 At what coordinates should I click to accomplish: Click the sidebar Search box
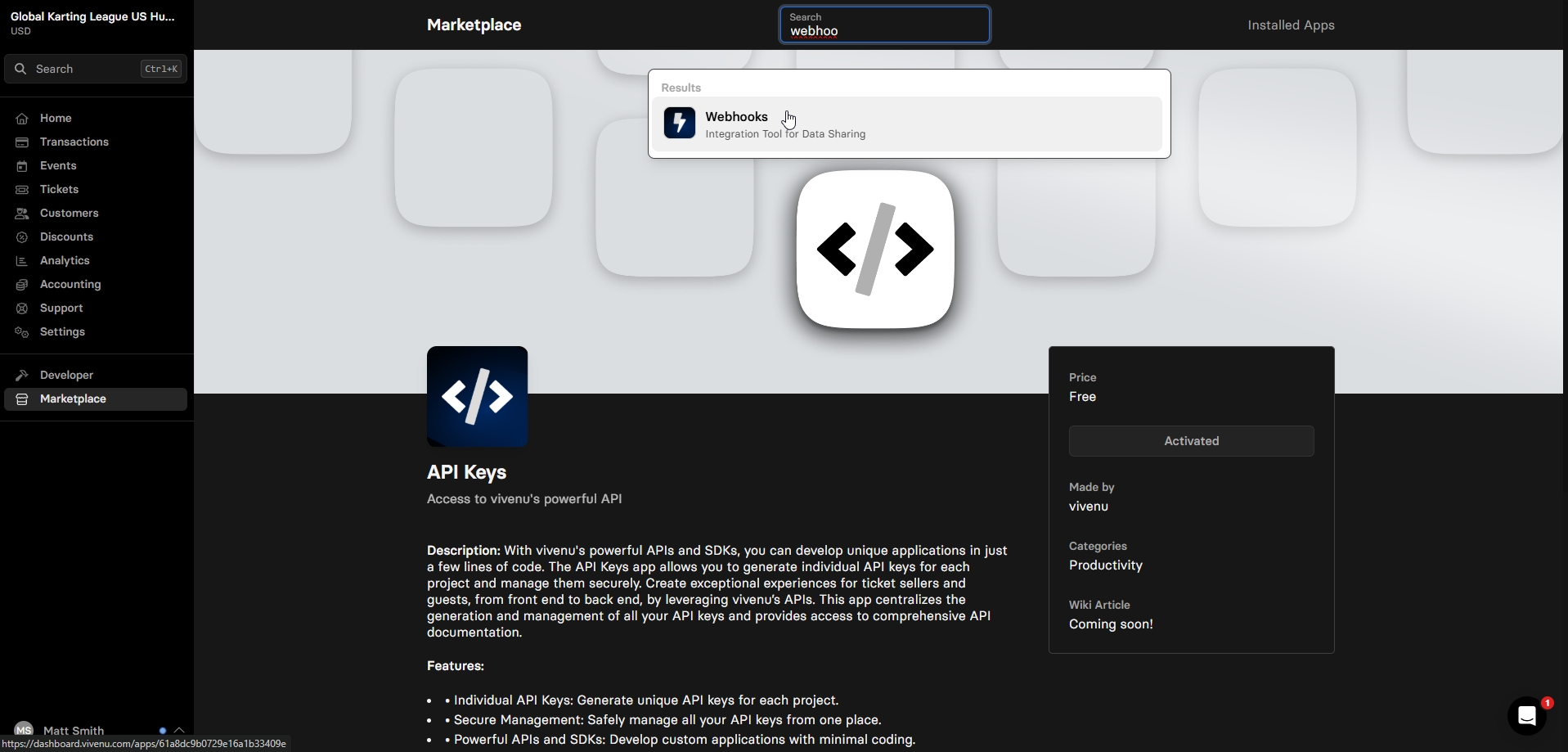tap(96, 69)
